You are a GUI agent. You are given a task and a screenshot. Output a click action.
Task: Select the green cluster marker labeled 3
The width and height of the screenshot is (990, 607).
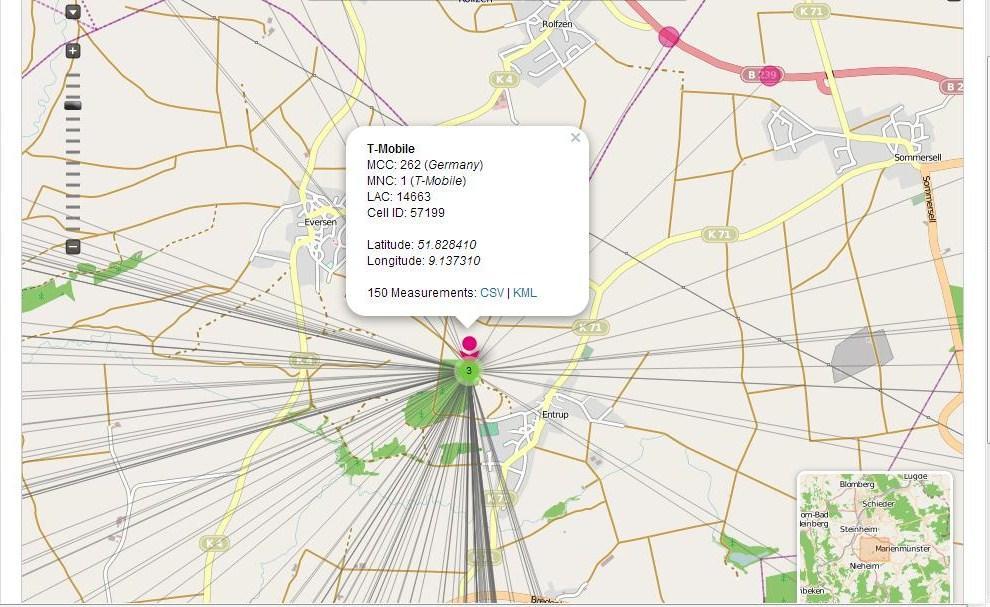[x=468, y=371]
